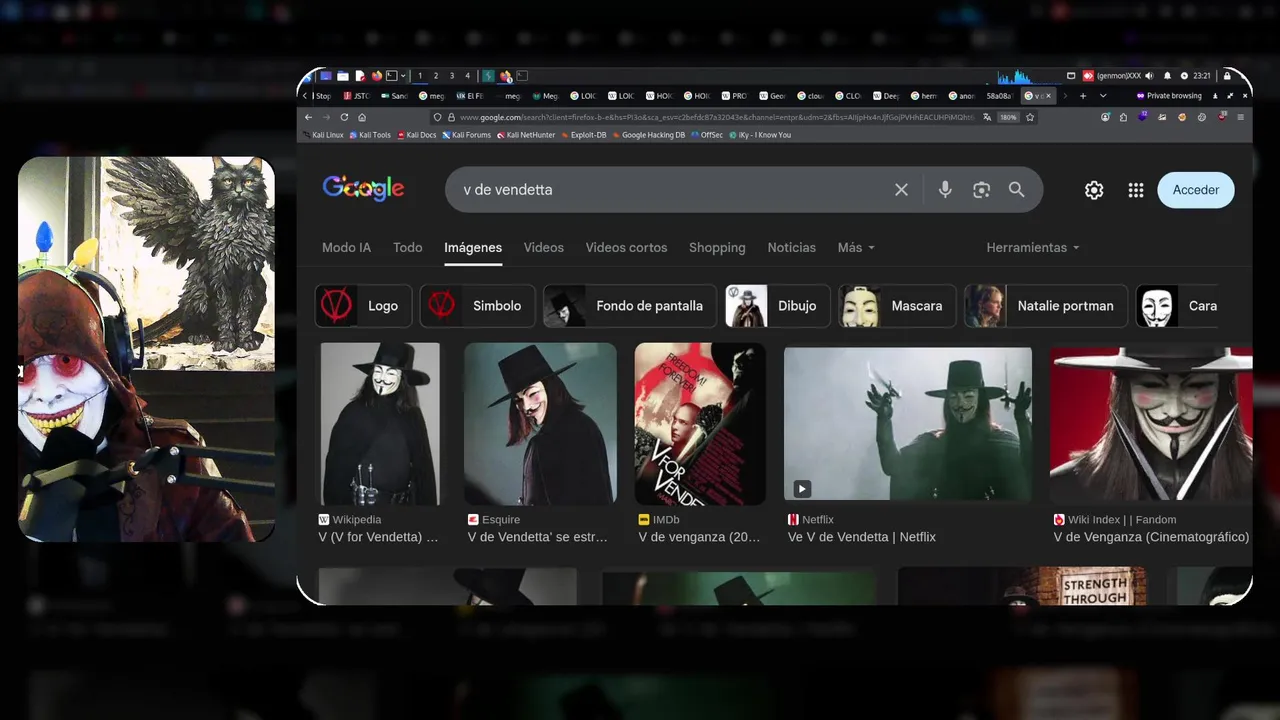
Task: Open the Exploit-DB bookmark
Action: tap(584, 135)
